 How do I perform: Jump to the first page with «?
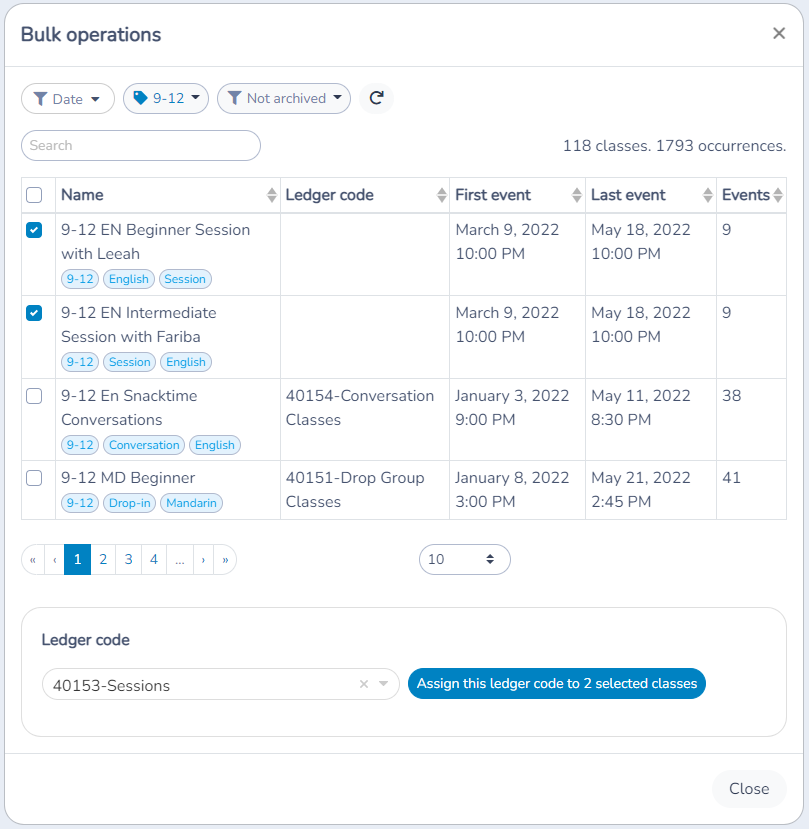pos(33,559)
